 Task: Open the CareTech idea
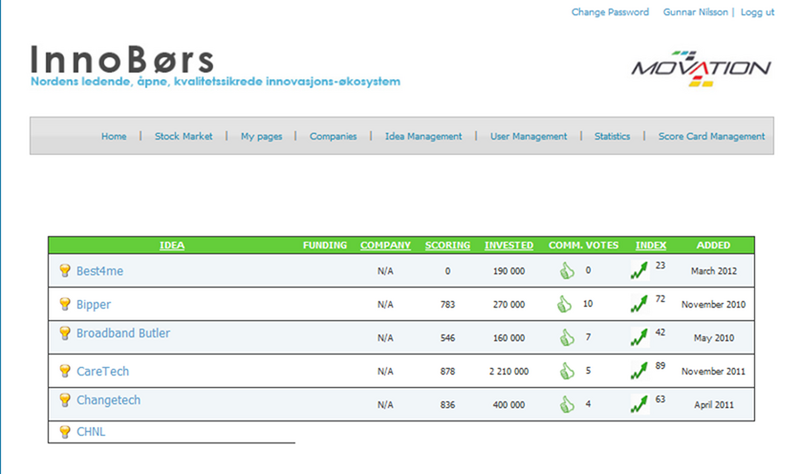pos(103,371)
